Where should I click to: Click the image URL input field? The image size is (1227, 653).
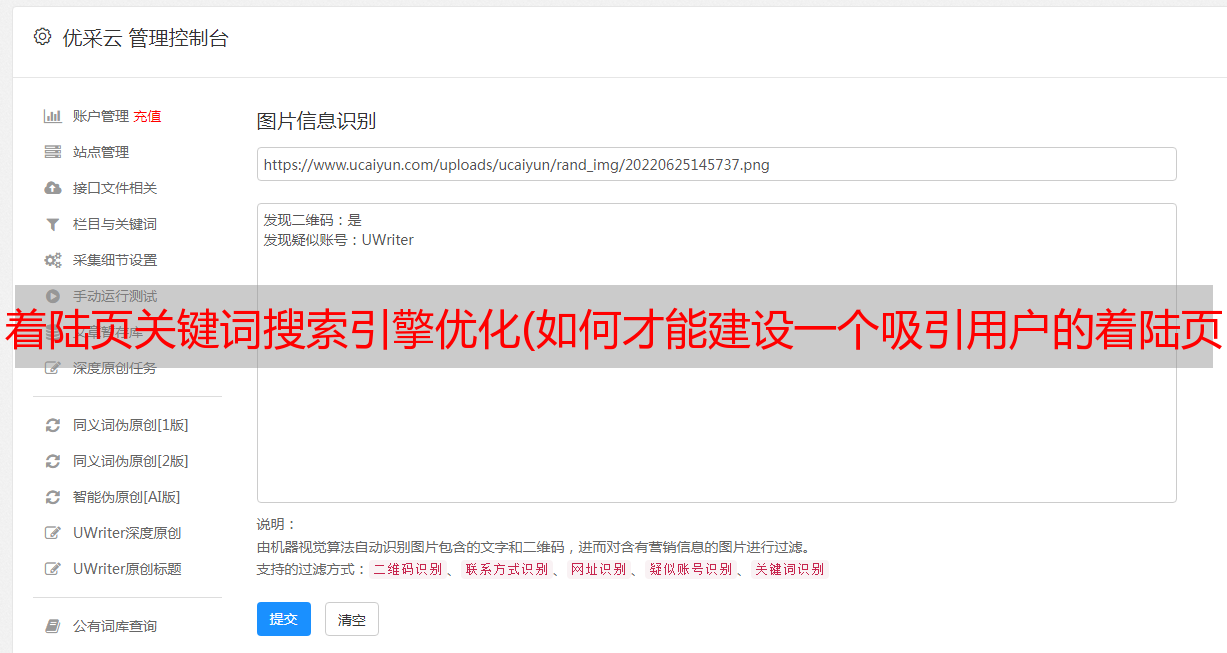pos(716,164)
